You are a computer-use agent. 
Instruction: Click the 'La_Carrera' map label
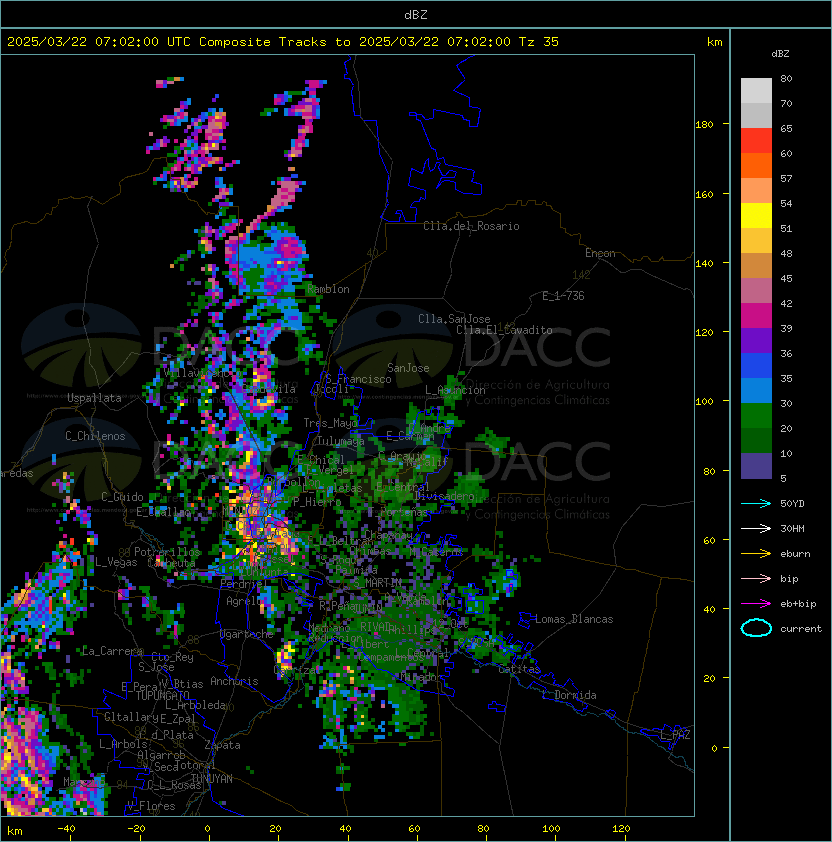point(112,651)
